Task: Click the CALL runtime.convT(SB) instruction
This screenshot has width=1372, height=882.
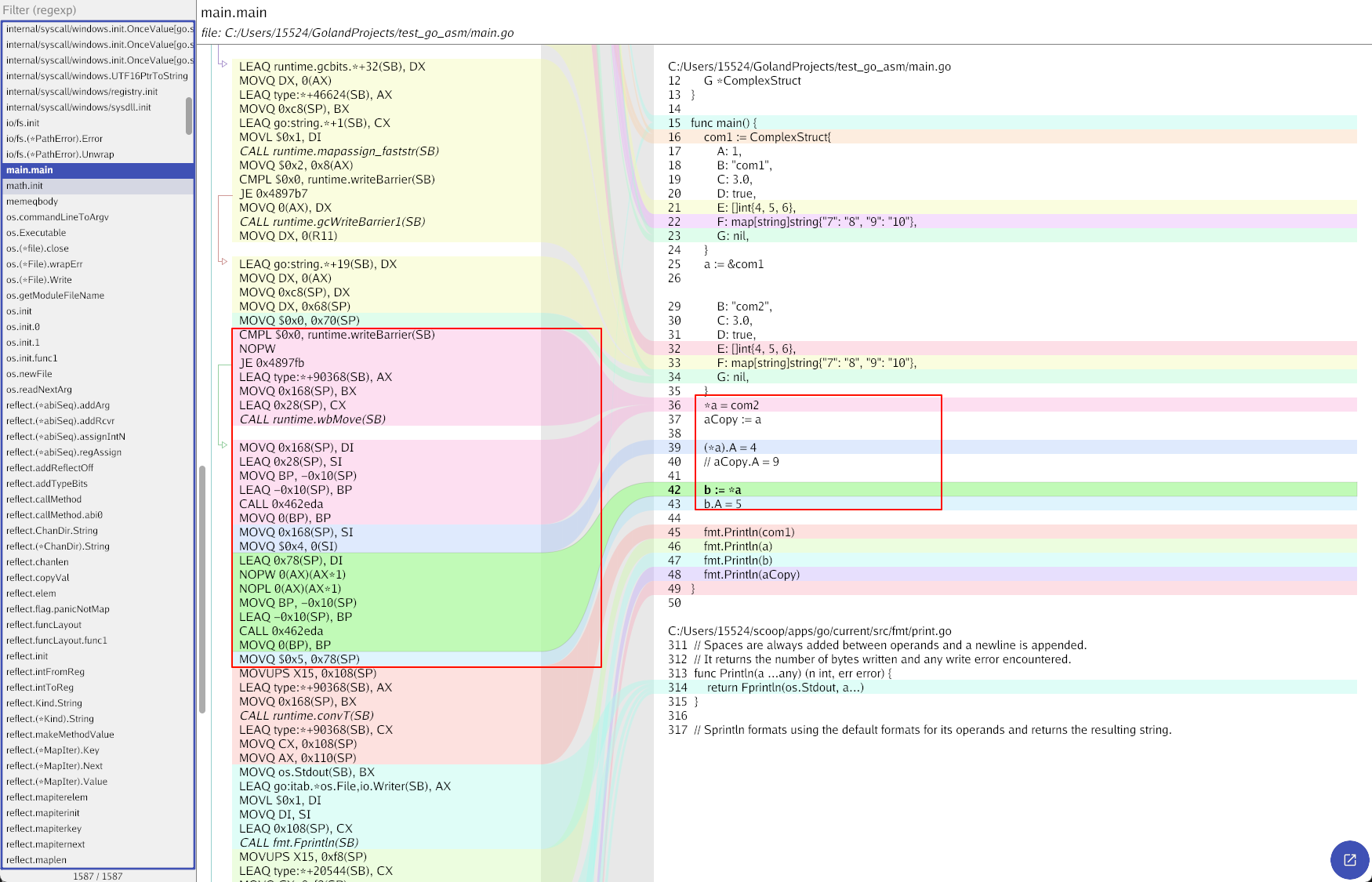Action: point(307,716)
